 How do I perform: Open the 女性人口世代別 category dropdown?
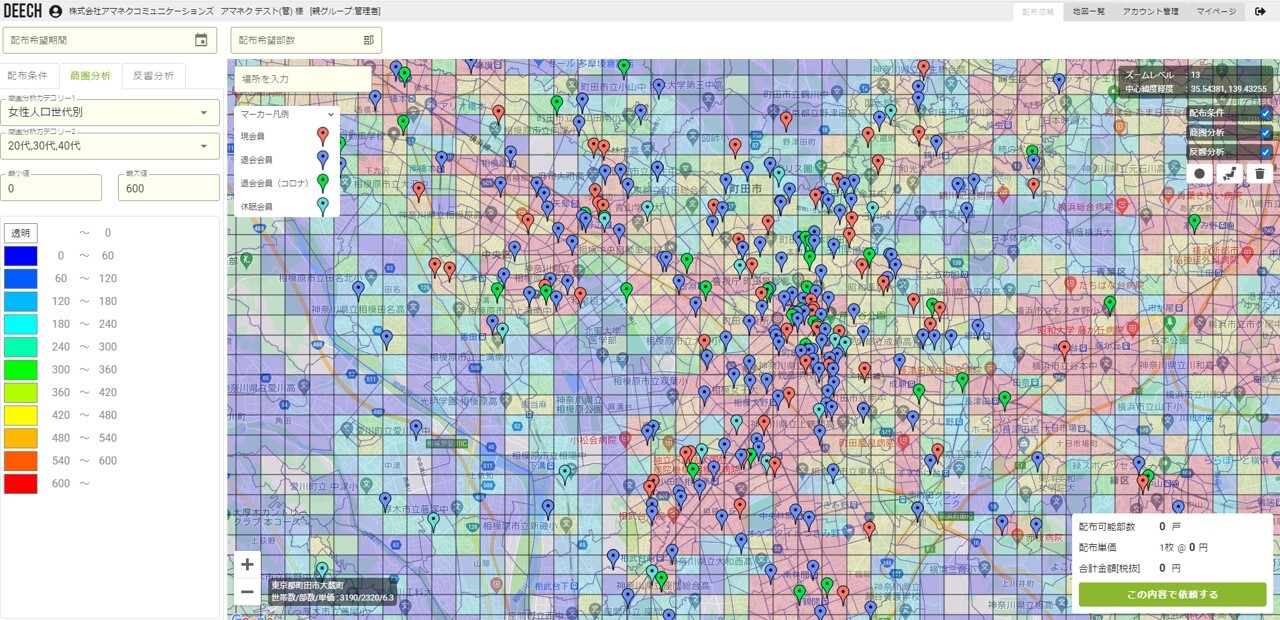[110, 113]
